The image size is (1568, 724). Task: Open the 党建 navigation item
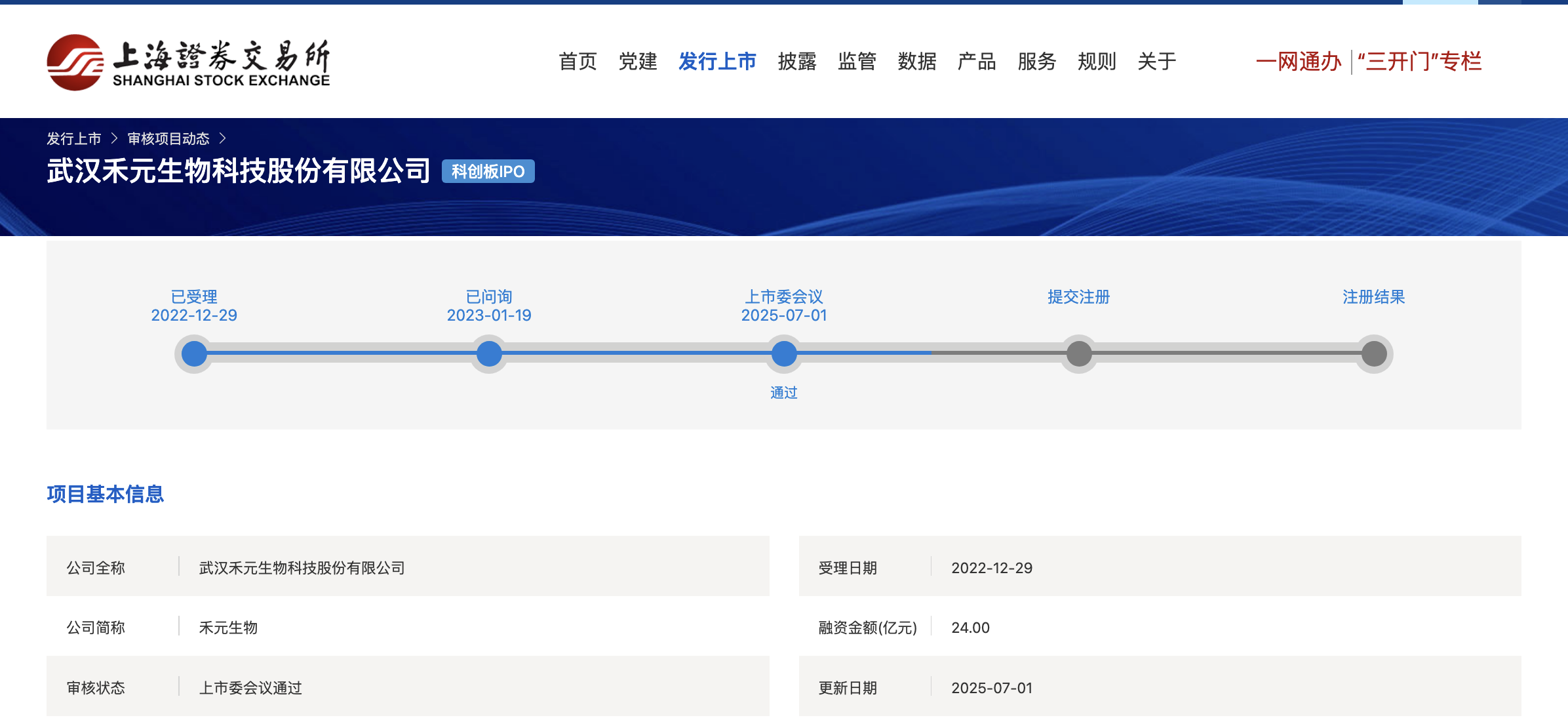click(637, 62)
